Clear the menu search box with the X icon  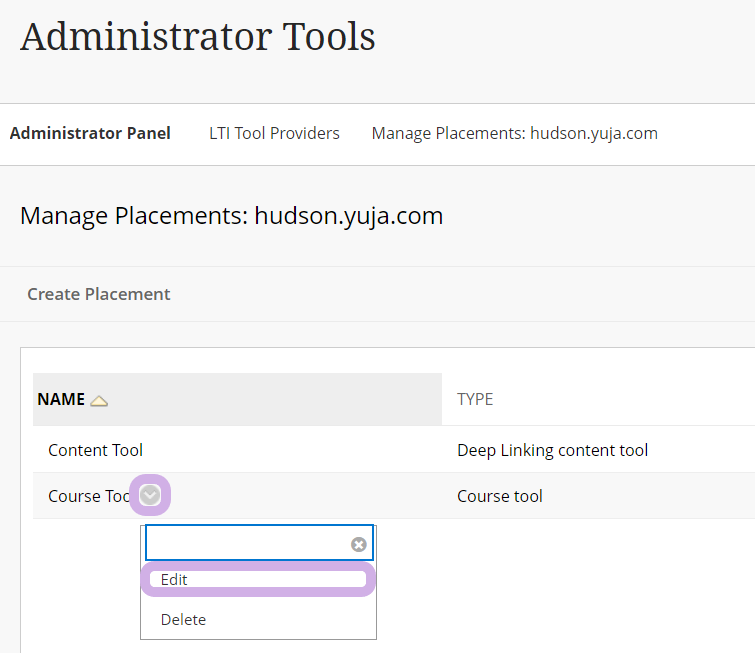click(358, 544)
